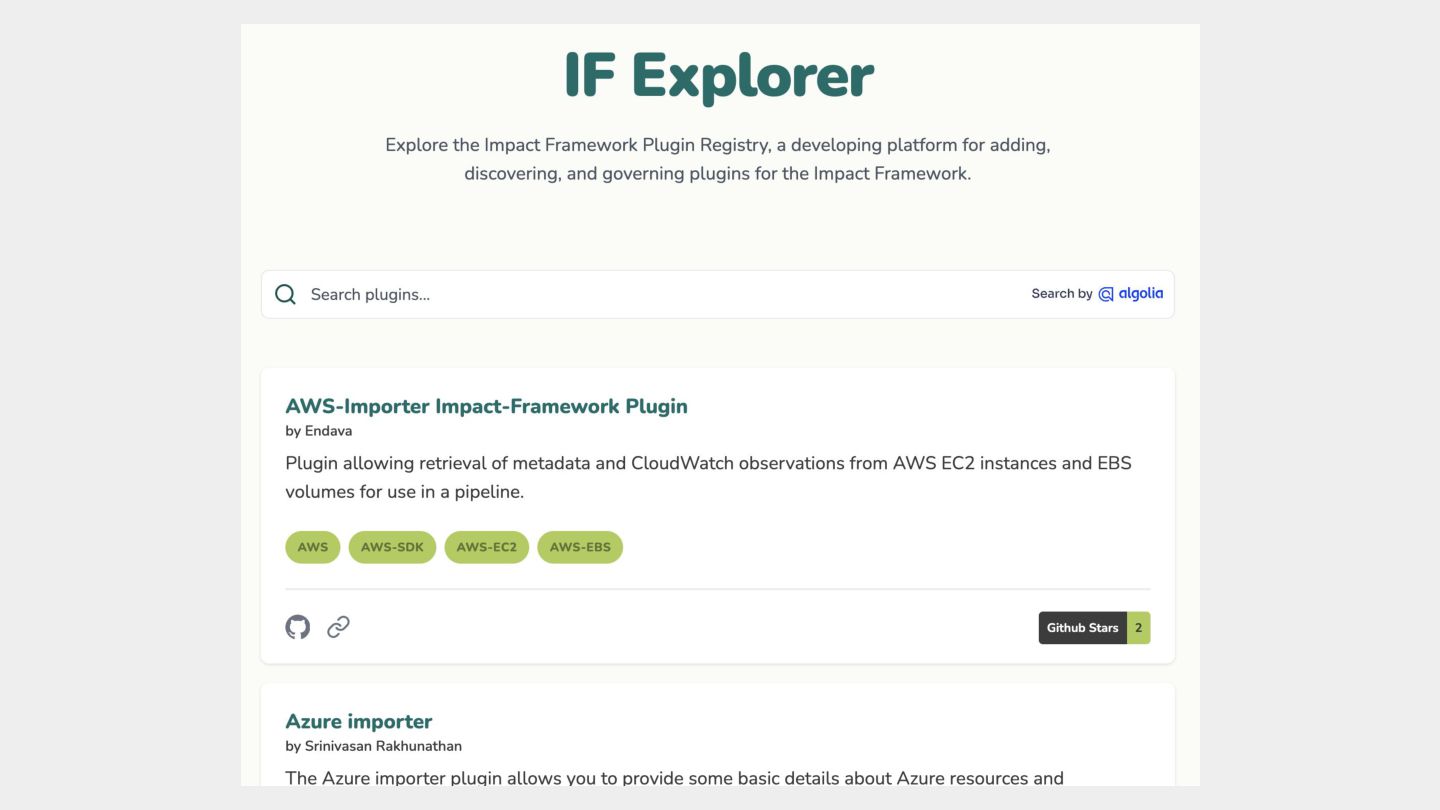
Task: Click the AWS-Importer plugin description text
Action: tap(708, 477)
